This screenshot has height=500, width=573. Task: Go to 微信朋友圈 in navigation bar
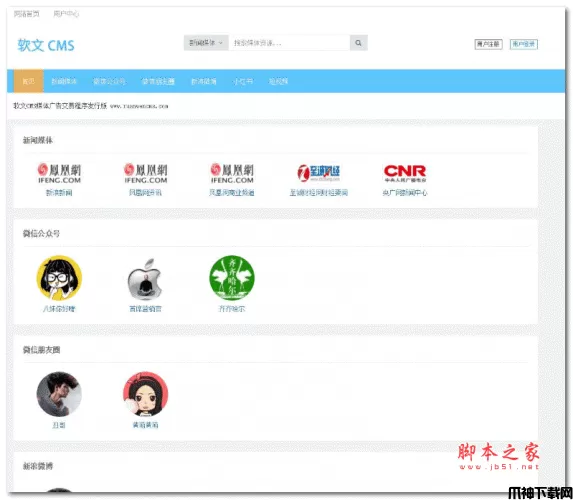point(158,81)
